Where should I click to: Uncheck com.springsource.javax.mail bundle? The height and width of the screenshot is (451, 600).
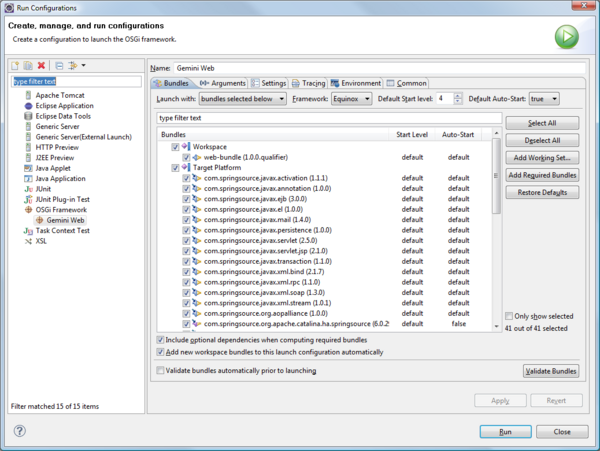[186, 220]
